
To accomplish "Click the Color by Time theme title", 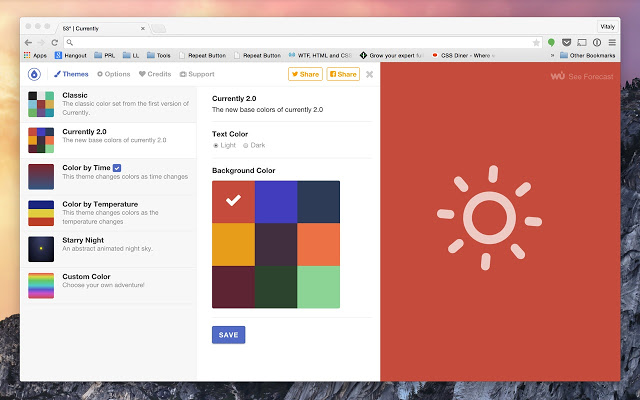I will point(87,168).
